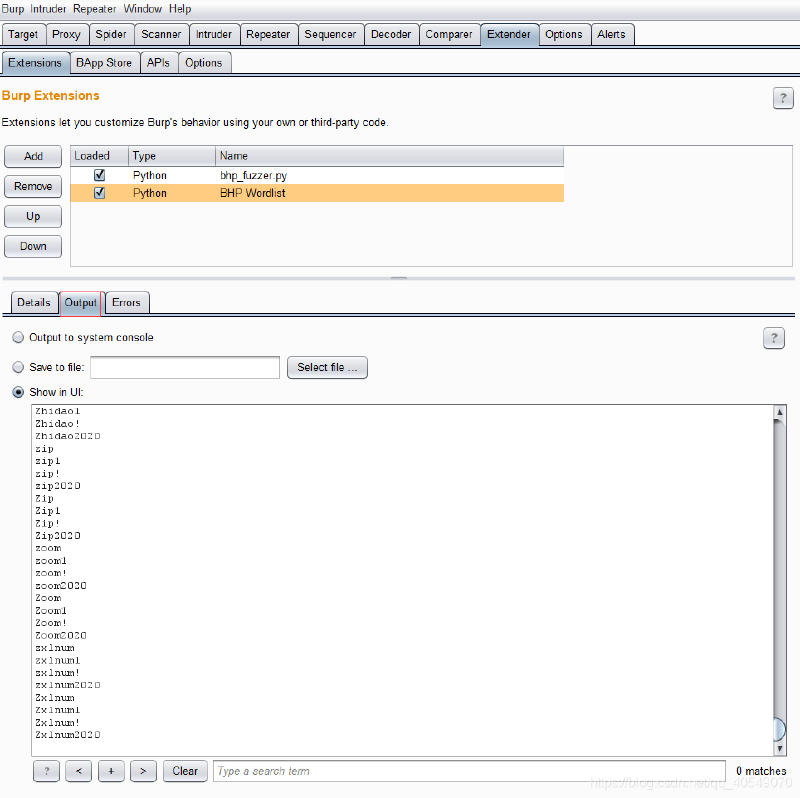Open search help with the ? button
The width and height of the screenshot is (800, 798).
point(46,771)
